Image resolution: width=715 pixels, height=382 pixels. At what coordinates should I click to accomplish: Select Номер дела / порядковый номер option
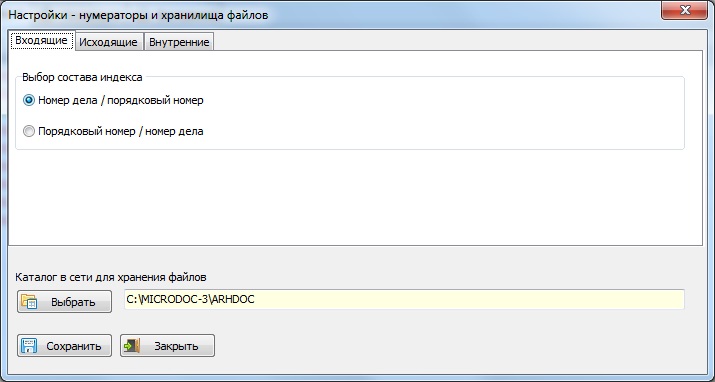(113, 100)
